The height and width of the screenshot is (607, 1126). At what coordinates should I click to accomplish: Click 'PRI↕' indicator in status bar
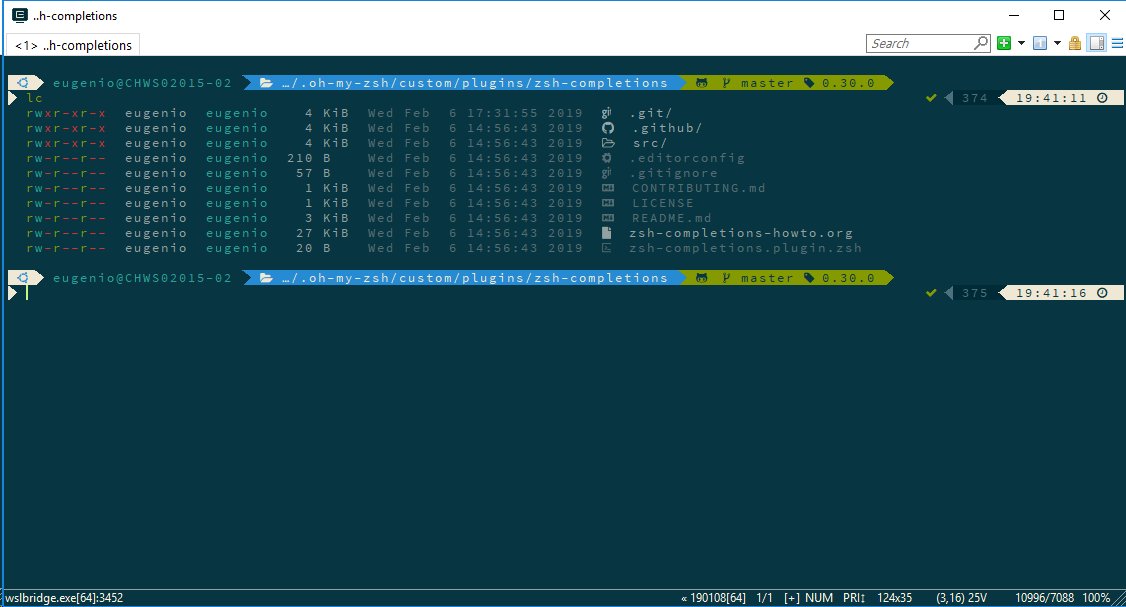(x=854, y=598)
